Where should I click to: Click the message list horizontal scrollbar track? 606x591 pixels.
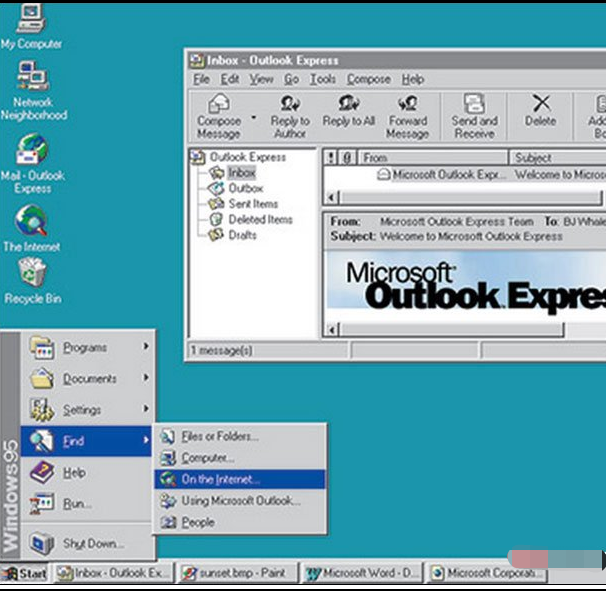[x=470, y=198]
